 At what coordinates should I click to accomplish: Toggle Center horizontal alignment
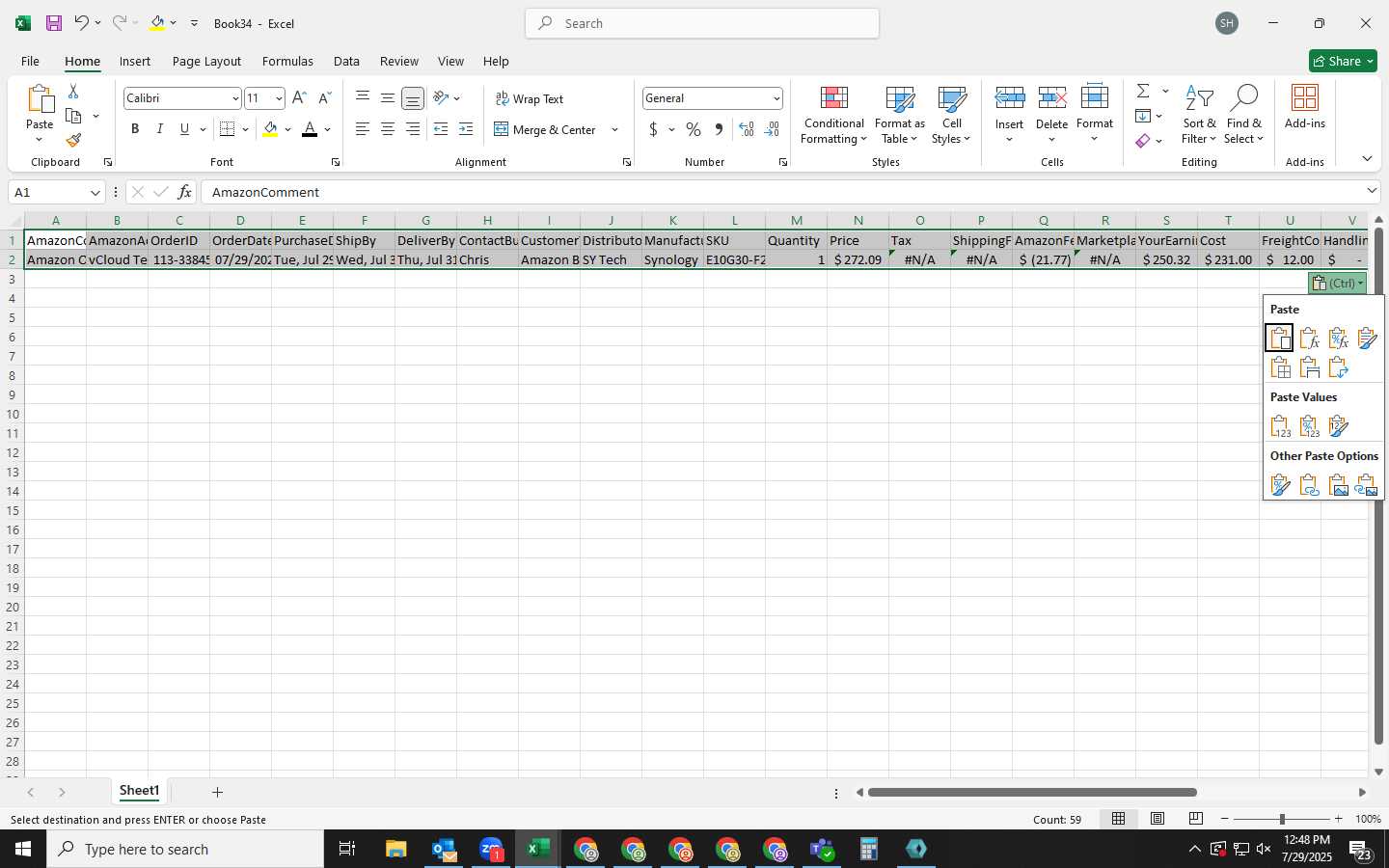(x=387, y=129)
